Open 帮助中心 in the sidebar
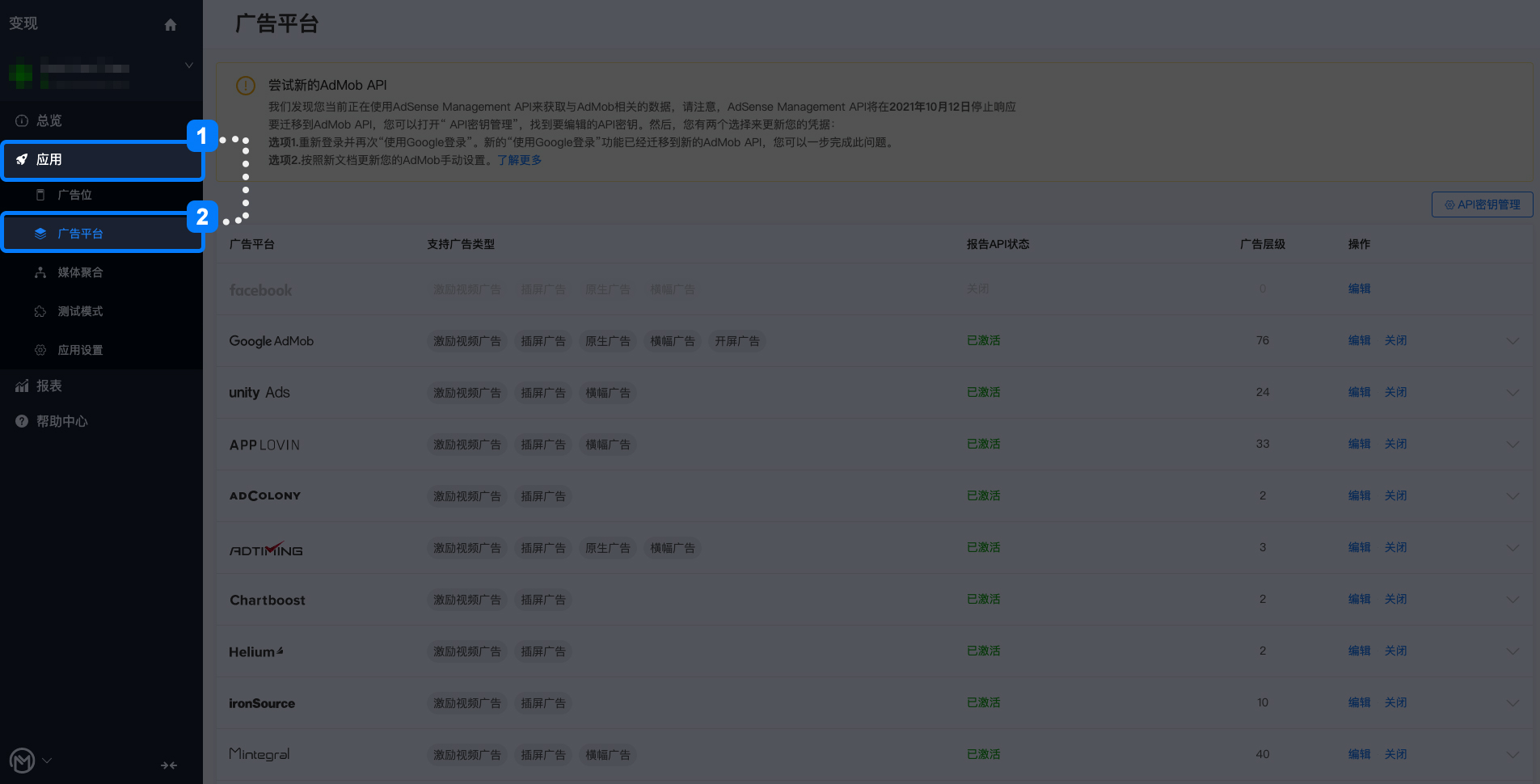 (x=62, y=421)
